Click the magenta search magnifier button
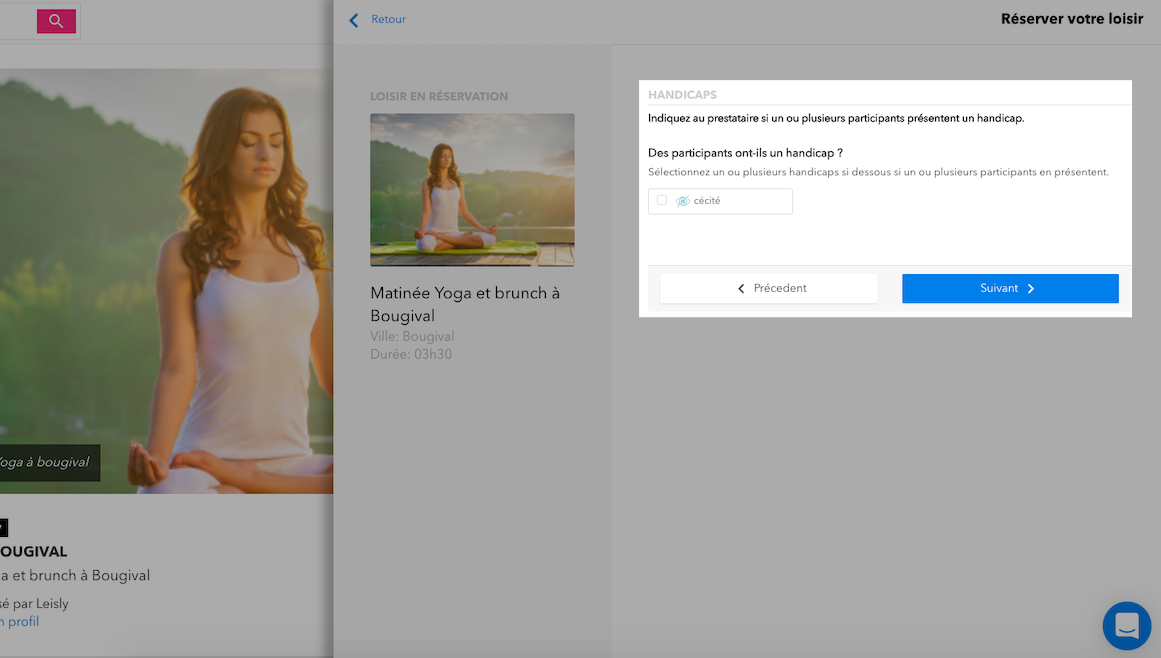The width and height of the screenshot is (1161, 658). click(56, 21)
